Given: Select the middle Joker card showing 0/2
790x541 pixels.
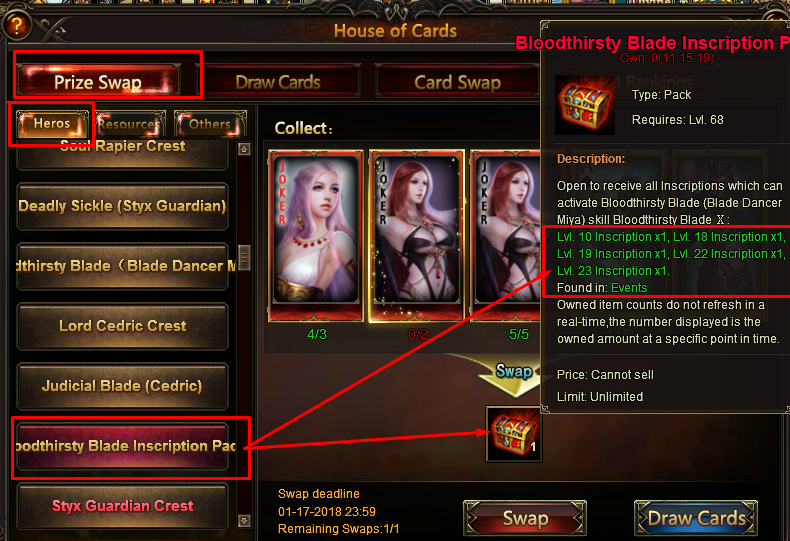Looking at the screenshot, I should pos(417,235).
